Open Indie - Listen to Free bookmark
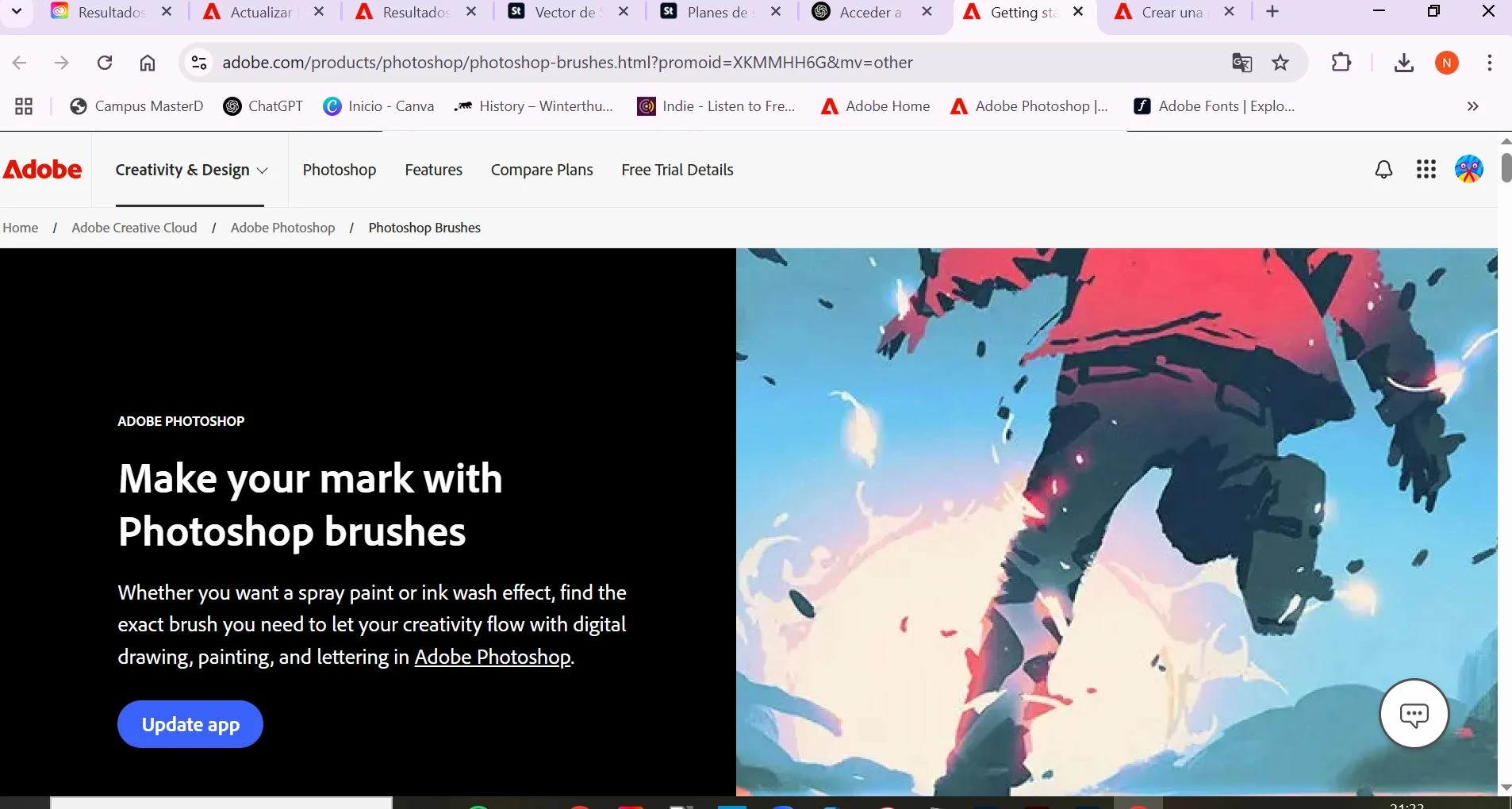Screen dimensions: 1512x809 coord(716,106)
